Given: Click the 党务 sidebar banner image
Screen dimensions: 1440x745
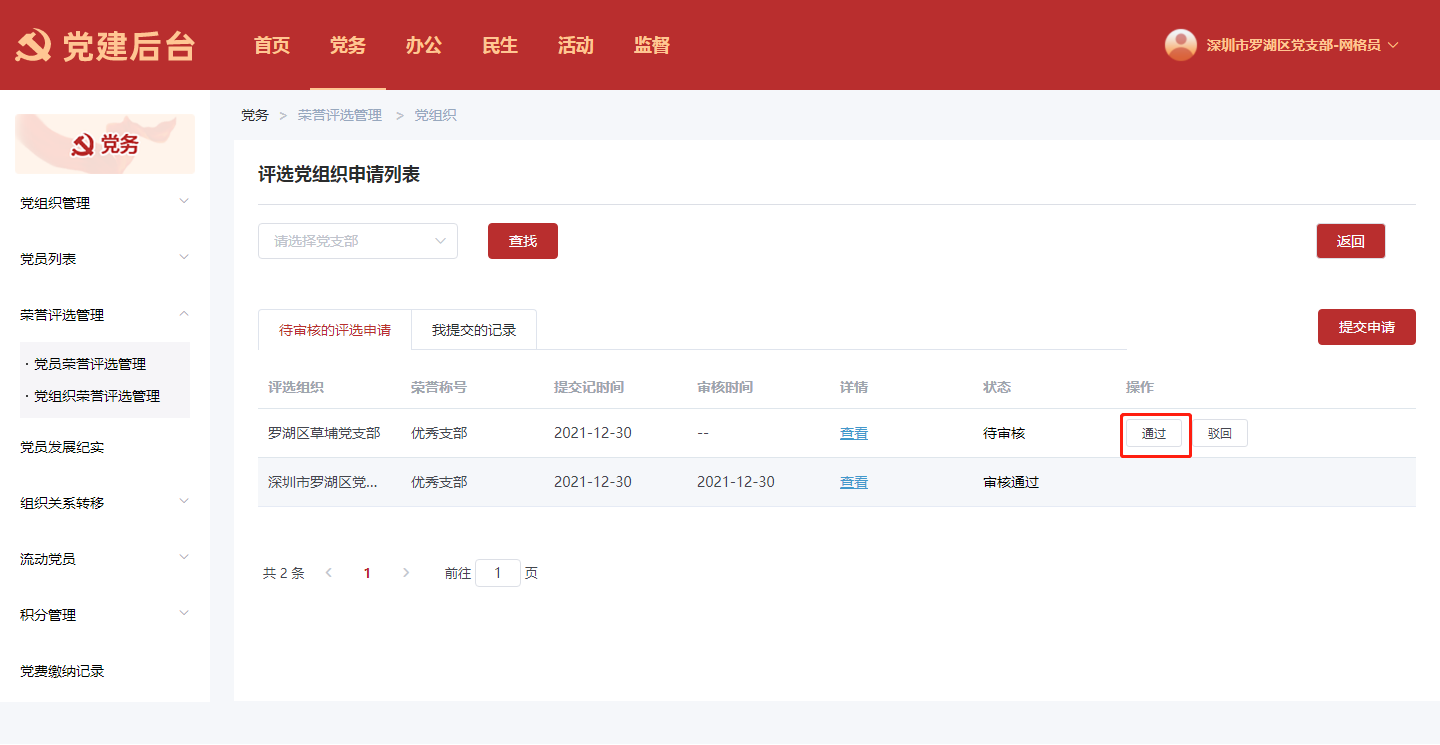Looking at the screenshot, I should click(105, 144).
